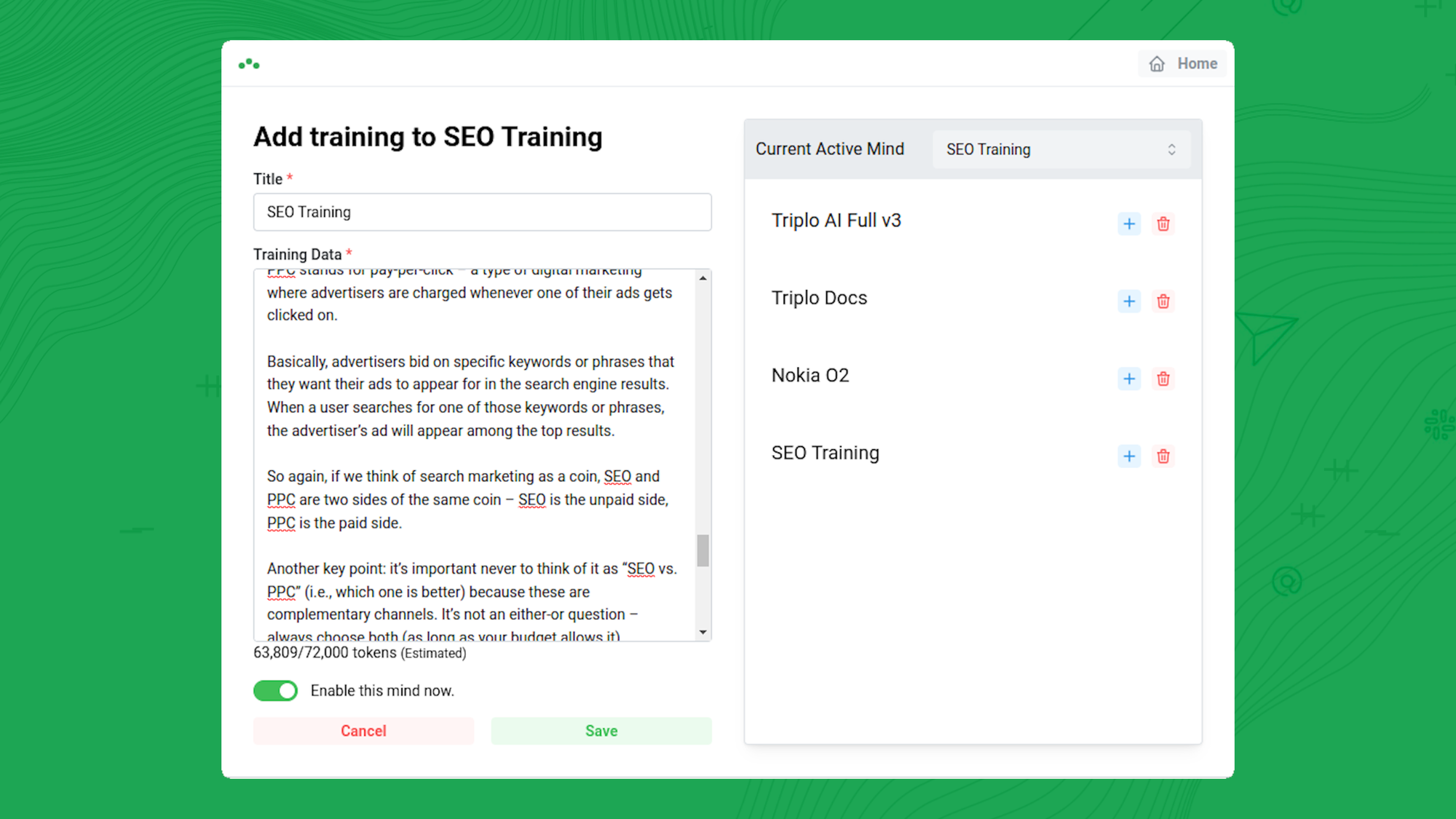This screenshot has width=1456, height=819.
Task: Open the Current Active Mind dropdown
Action: coord(1061,149)
